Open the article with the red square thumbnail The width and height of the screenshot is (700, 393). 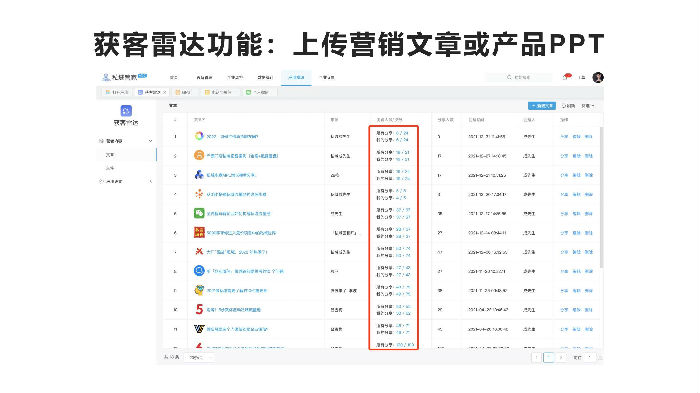[x=199, y=232]
